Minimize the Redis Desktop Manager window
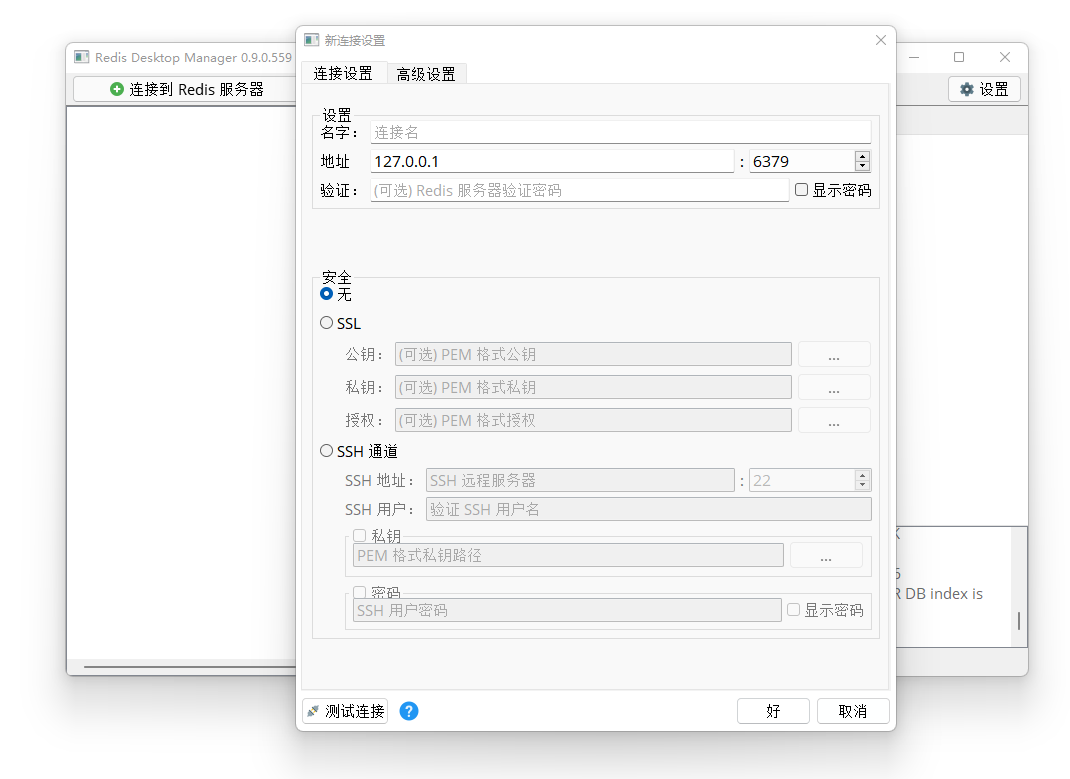1070x779 pixels. coord(914,57)
